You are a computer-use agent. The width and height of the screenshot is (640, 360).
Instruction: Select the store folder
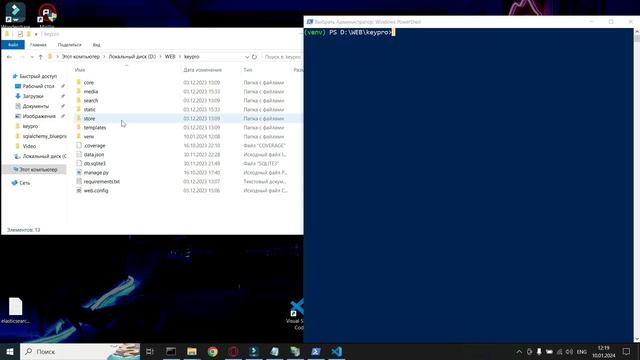click(x=89, y=118)
